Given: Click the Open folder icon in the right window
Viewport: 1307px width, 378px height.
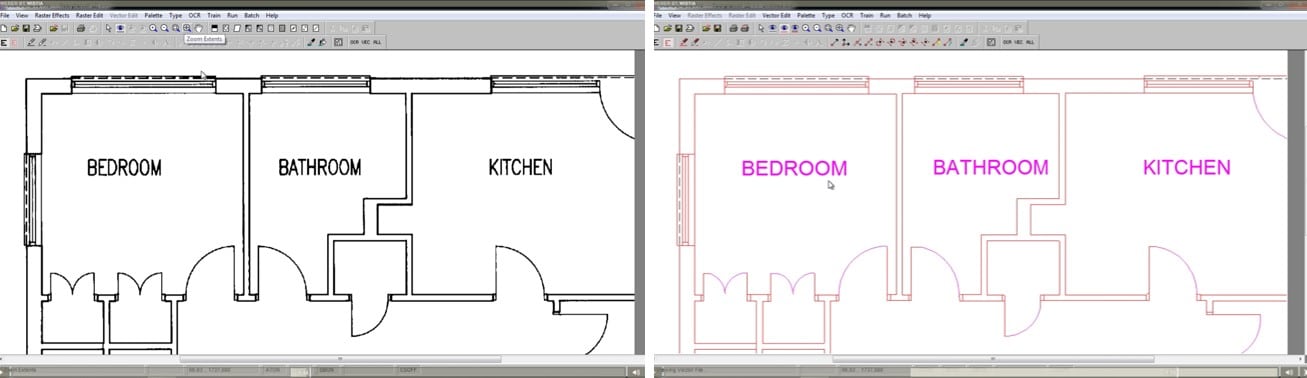Looking at the screenshot, I should (x=668, y=28).
